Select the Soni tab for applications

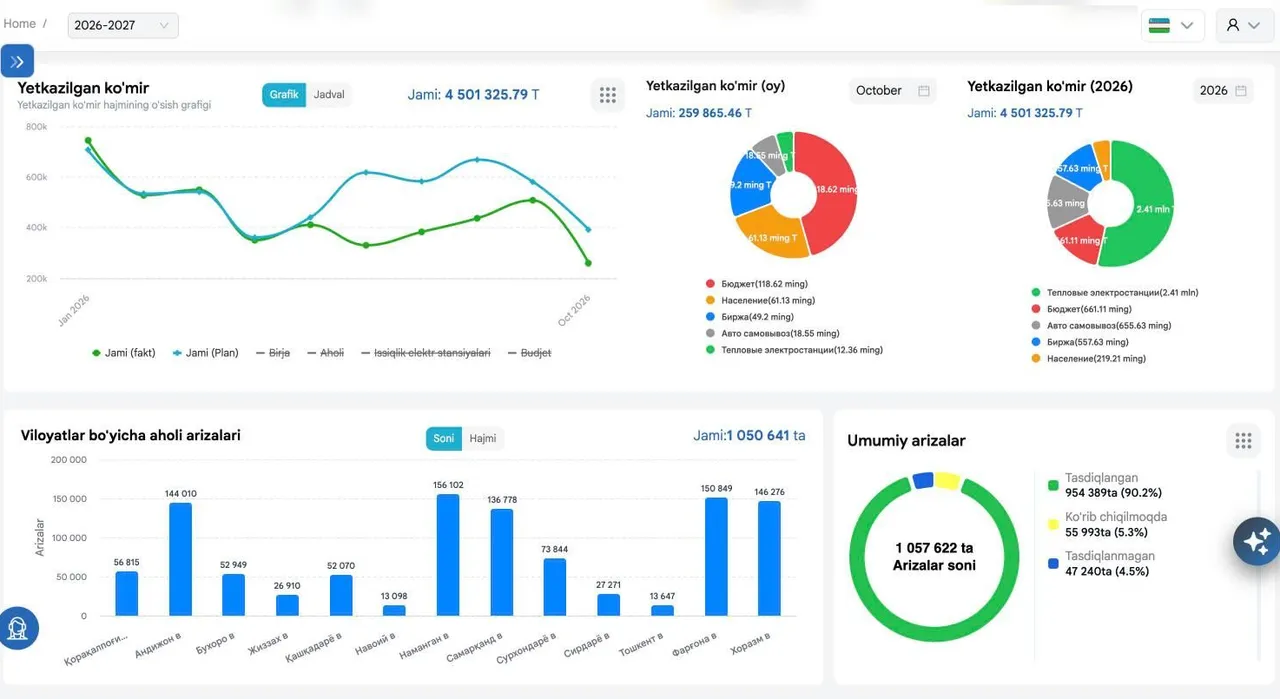pyautogui.click(x=444, y=439)
